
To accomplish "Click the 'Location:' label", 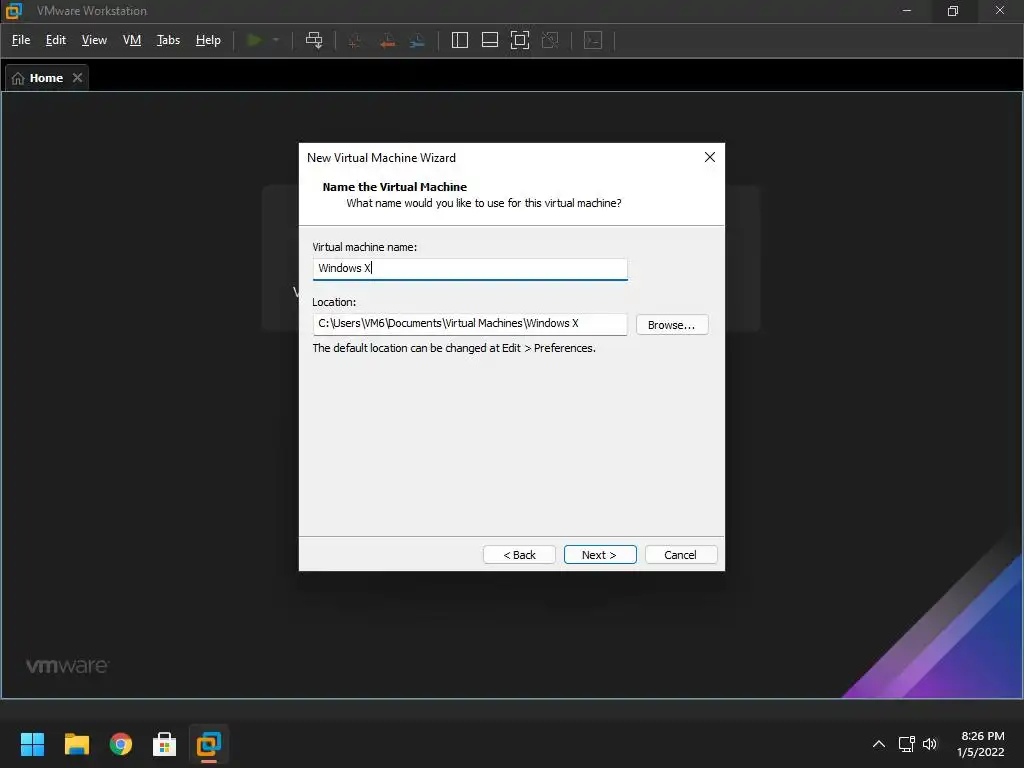I will pyautogui.click(x=334, y=302).
